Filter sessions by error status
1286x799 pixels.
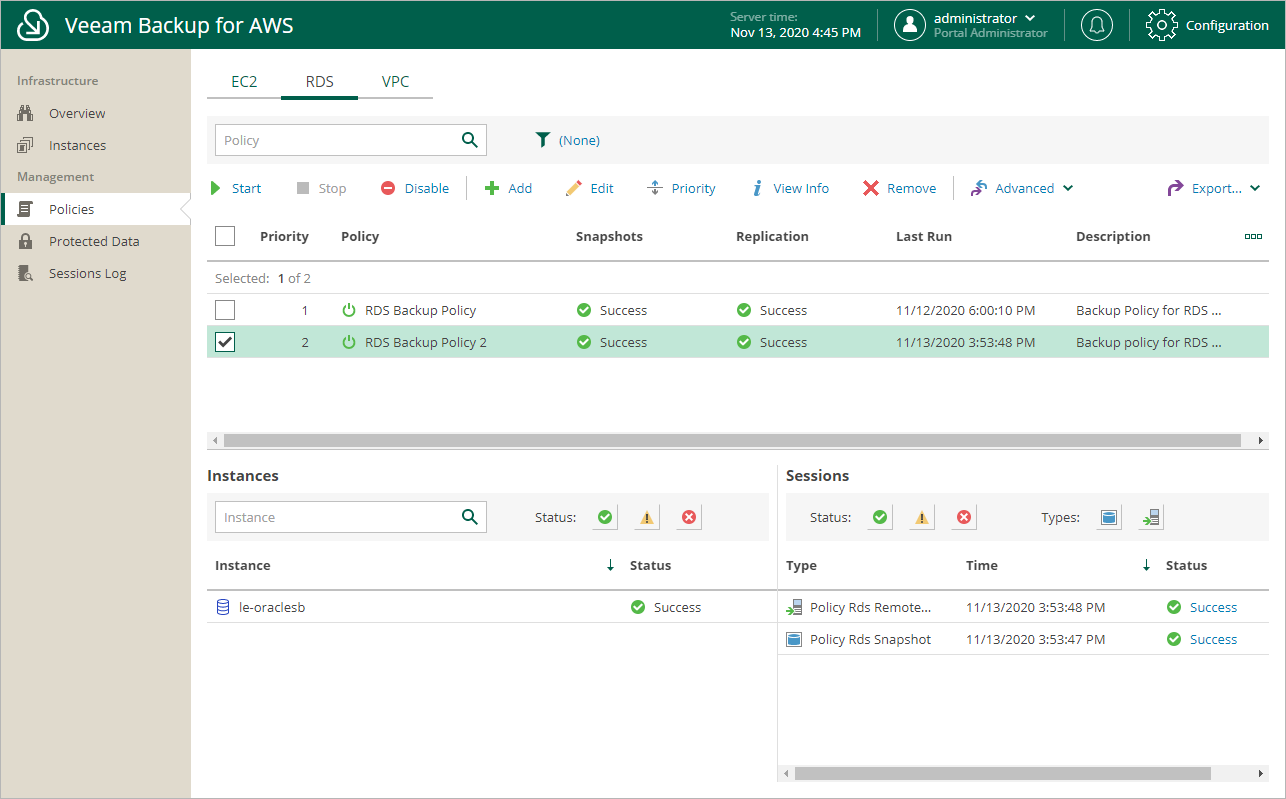tap(964, 517)
